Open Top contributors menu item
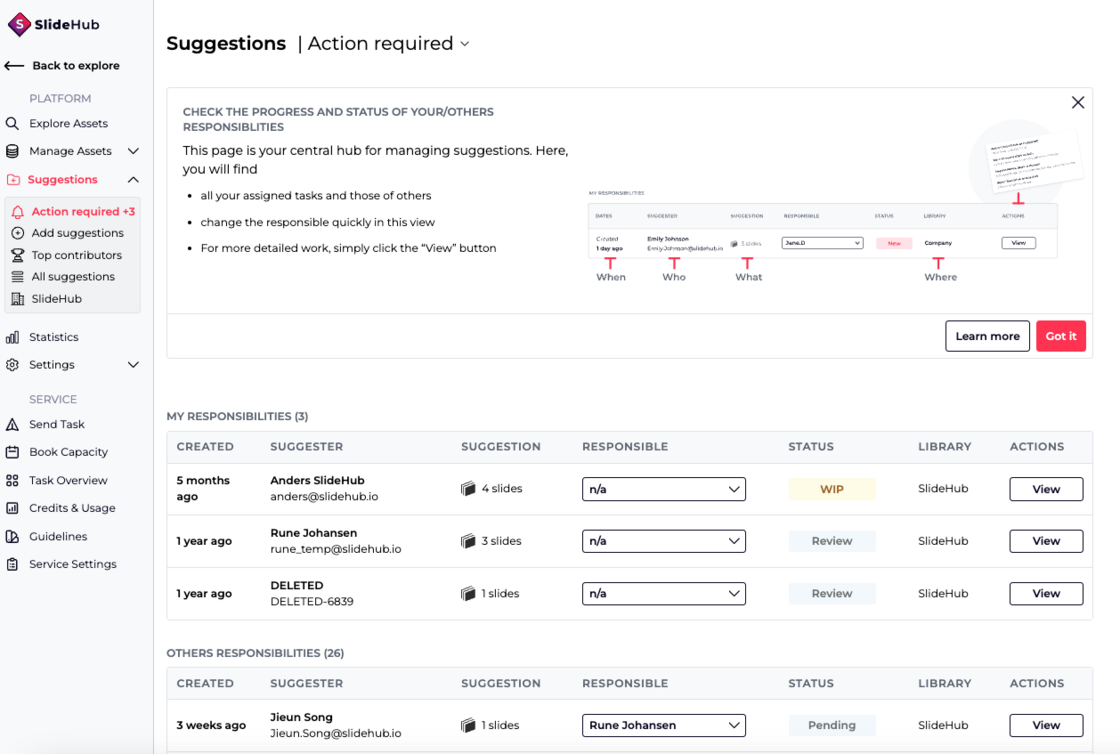This screenshot has width=1120, height=754. tap(76, 255)
